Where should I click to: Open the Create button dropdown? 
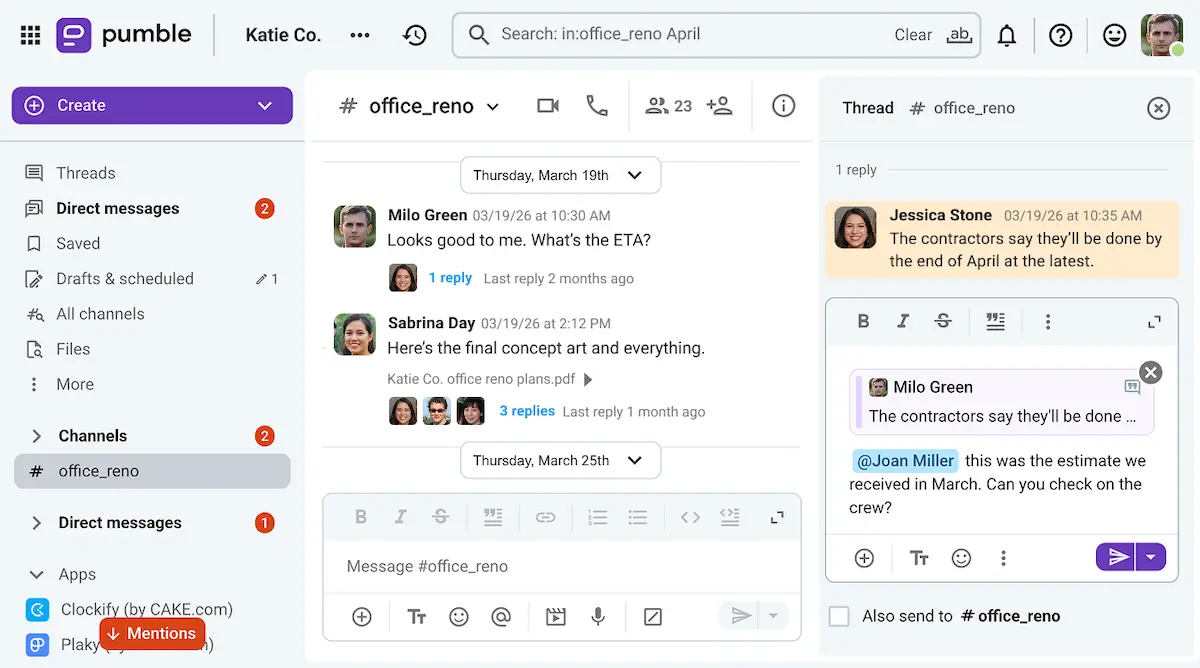click(265, 105)
